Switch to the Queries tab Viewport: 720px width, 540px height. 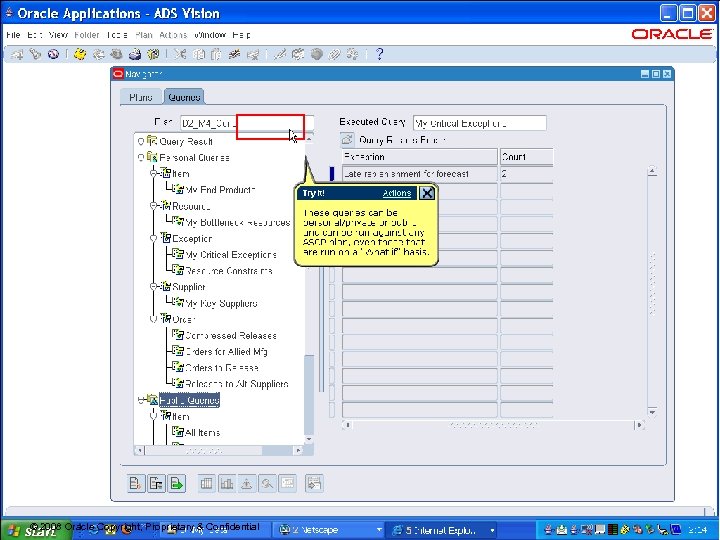point(184,97)
